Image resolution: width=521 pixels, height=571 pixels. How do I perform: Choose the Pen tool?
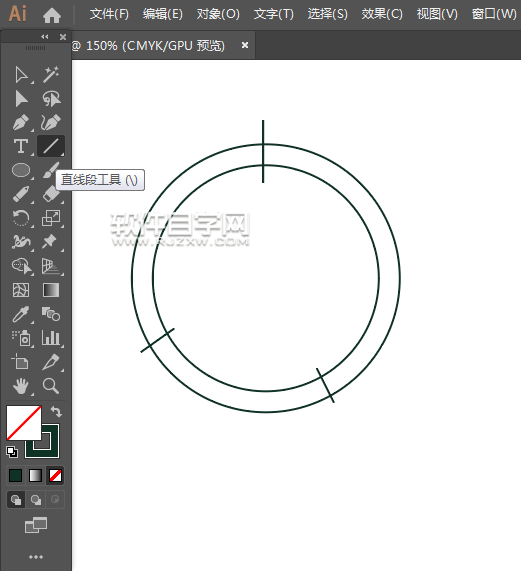click(21, 123)
